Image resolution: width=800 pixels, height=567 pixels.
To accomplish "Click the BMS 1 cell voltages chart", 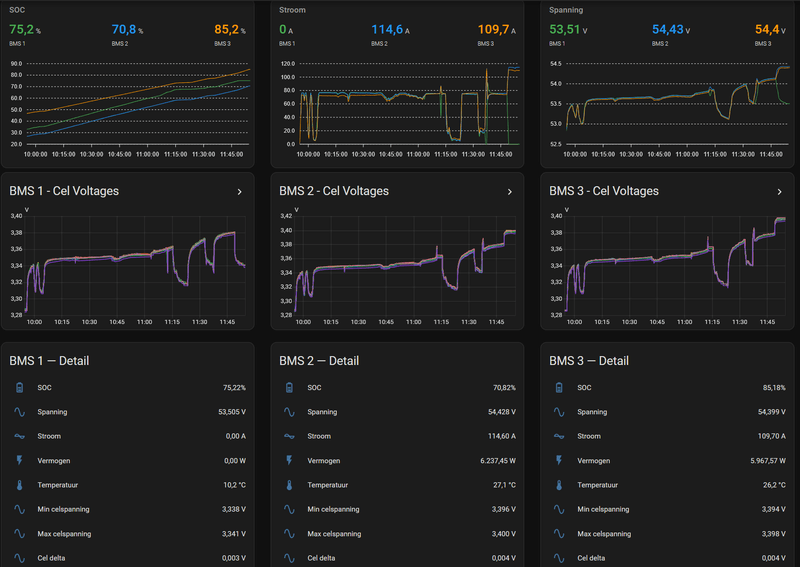I will click(128, 266).
